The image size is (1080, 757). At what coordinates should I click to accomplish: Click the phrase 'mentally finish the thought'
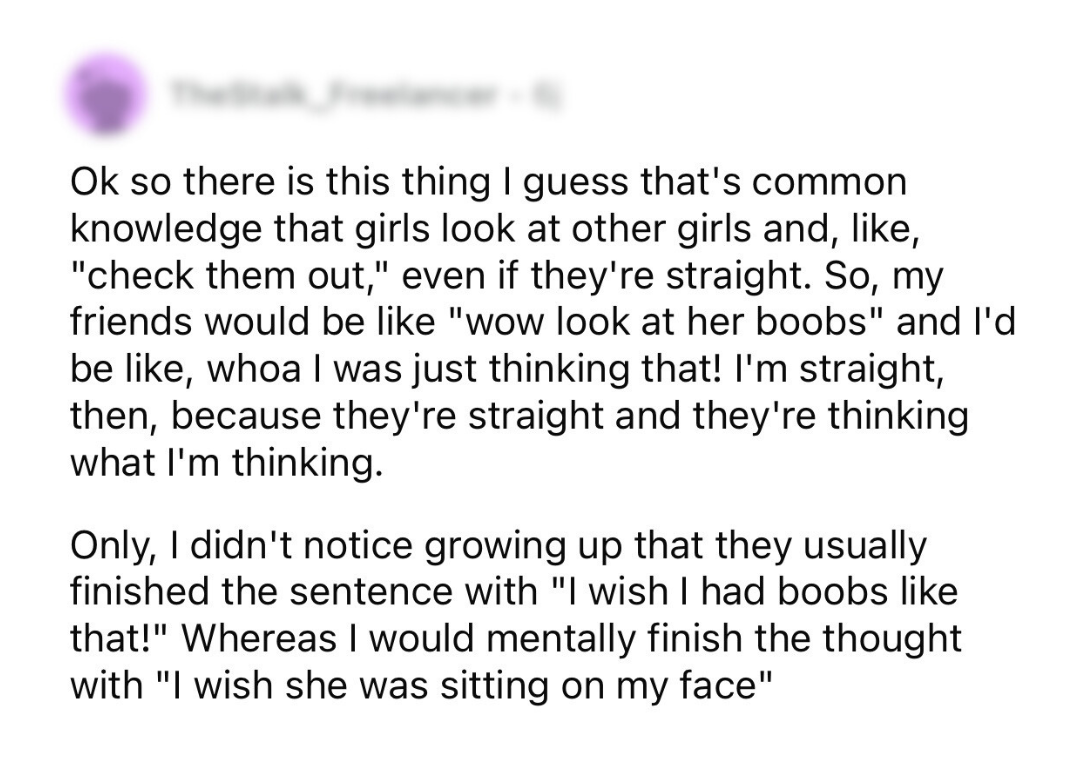[x=721, y=639]
